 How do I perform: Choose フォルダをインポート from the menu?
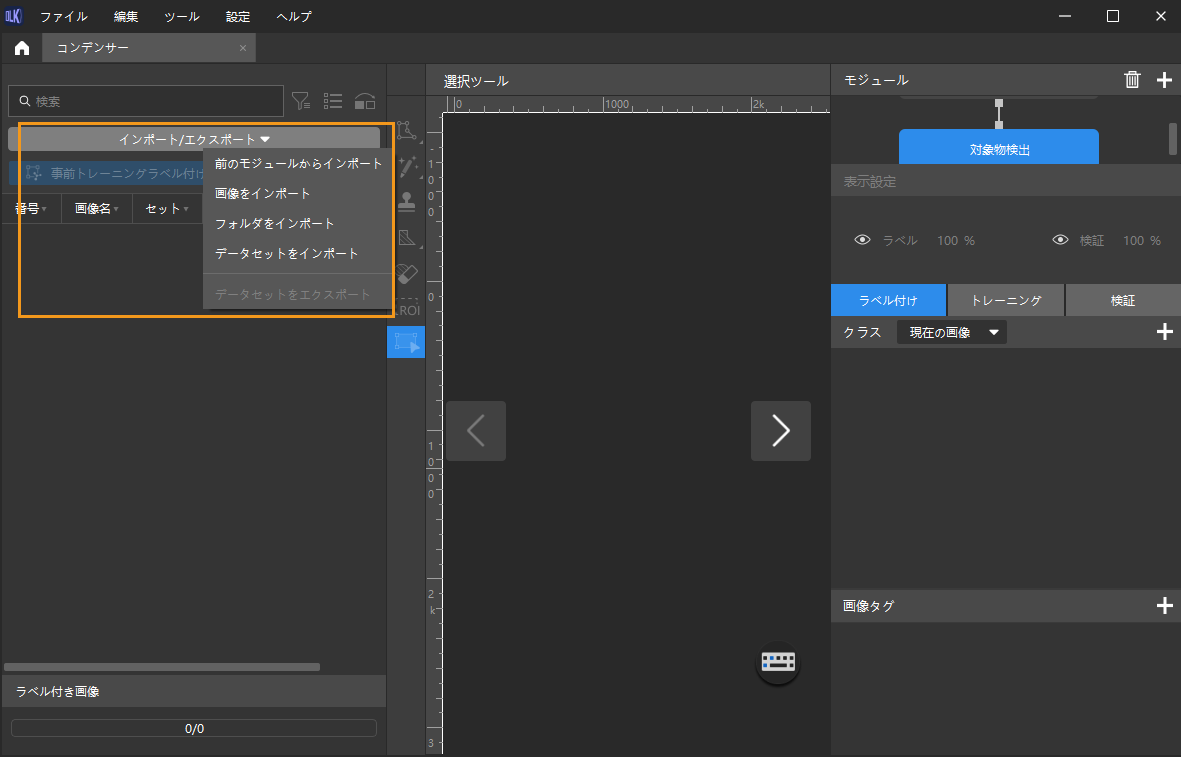coord(275,224)
